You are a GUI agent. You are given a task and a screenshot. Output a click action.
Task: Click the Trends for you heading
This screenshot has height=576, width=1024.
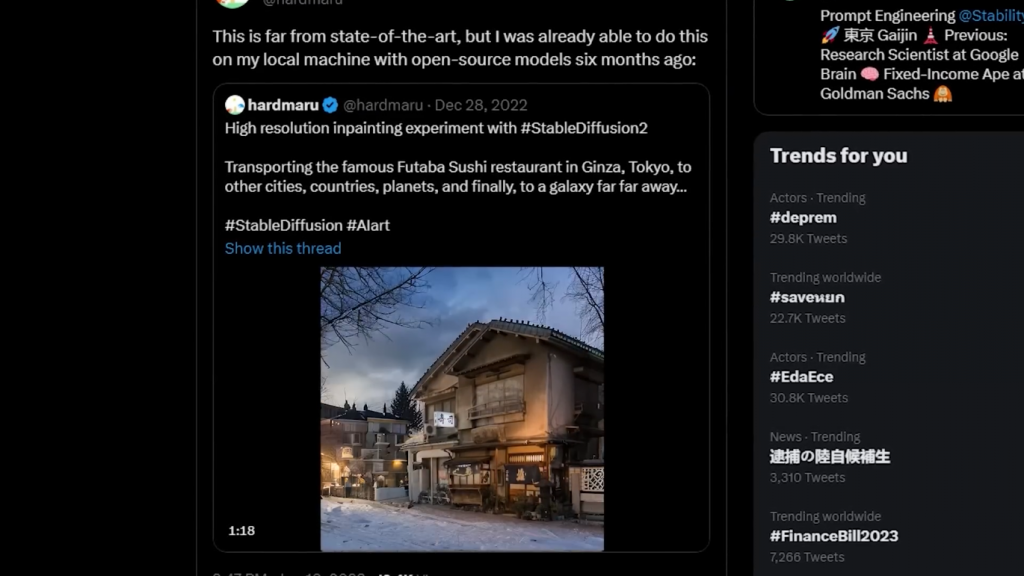point(838,155)
